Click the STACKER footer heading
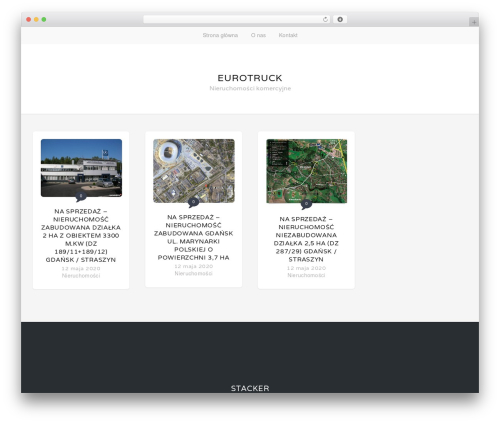This screenshot has height=423, width=500. [x=250, y=388]
